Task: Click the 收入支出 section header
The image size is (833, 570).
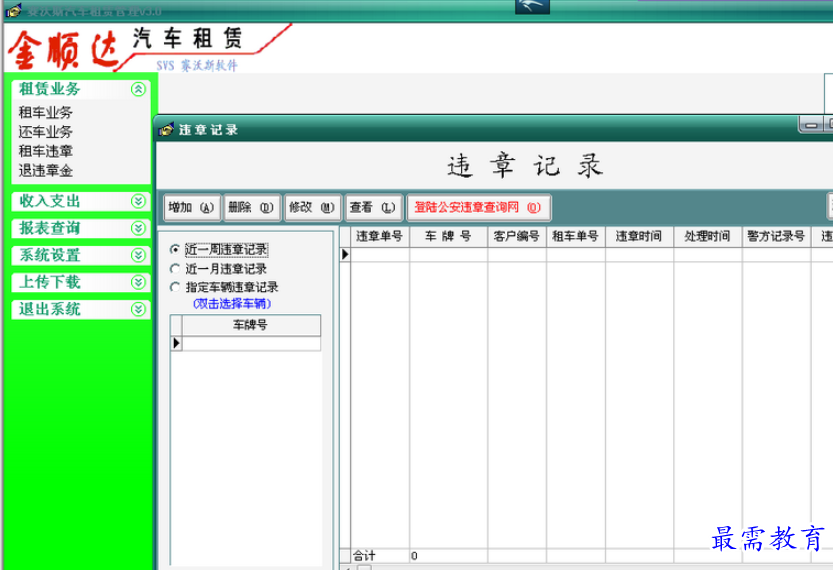Action: (x=81, y=201)
